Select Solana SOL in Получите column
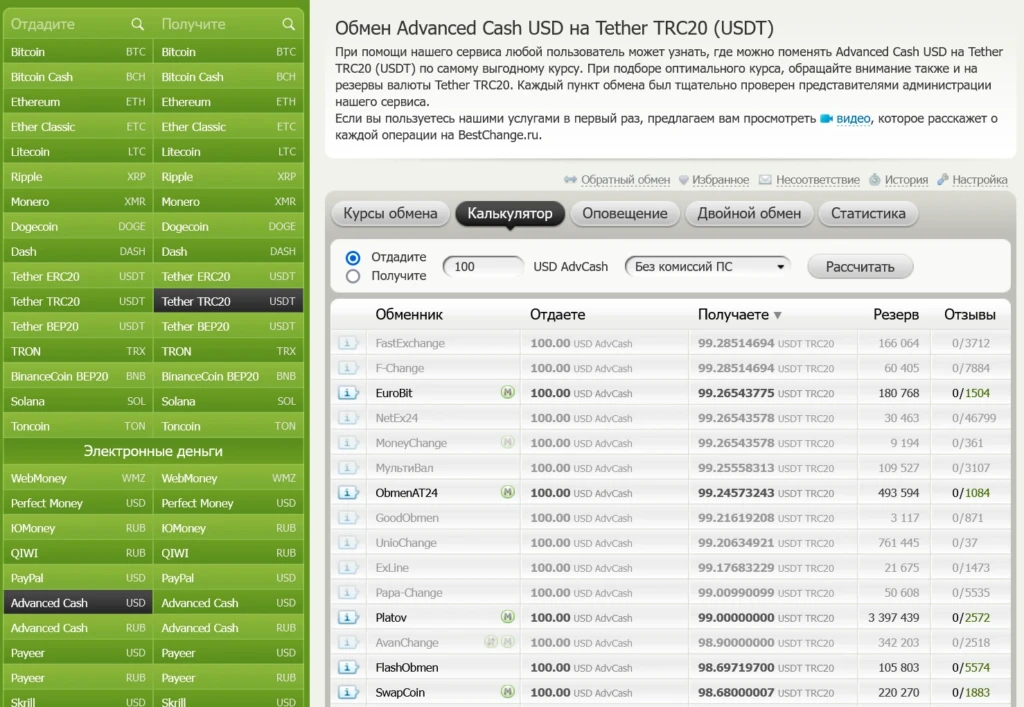The width and height of the screenshot is (1024, 707). tap(228, 401)
